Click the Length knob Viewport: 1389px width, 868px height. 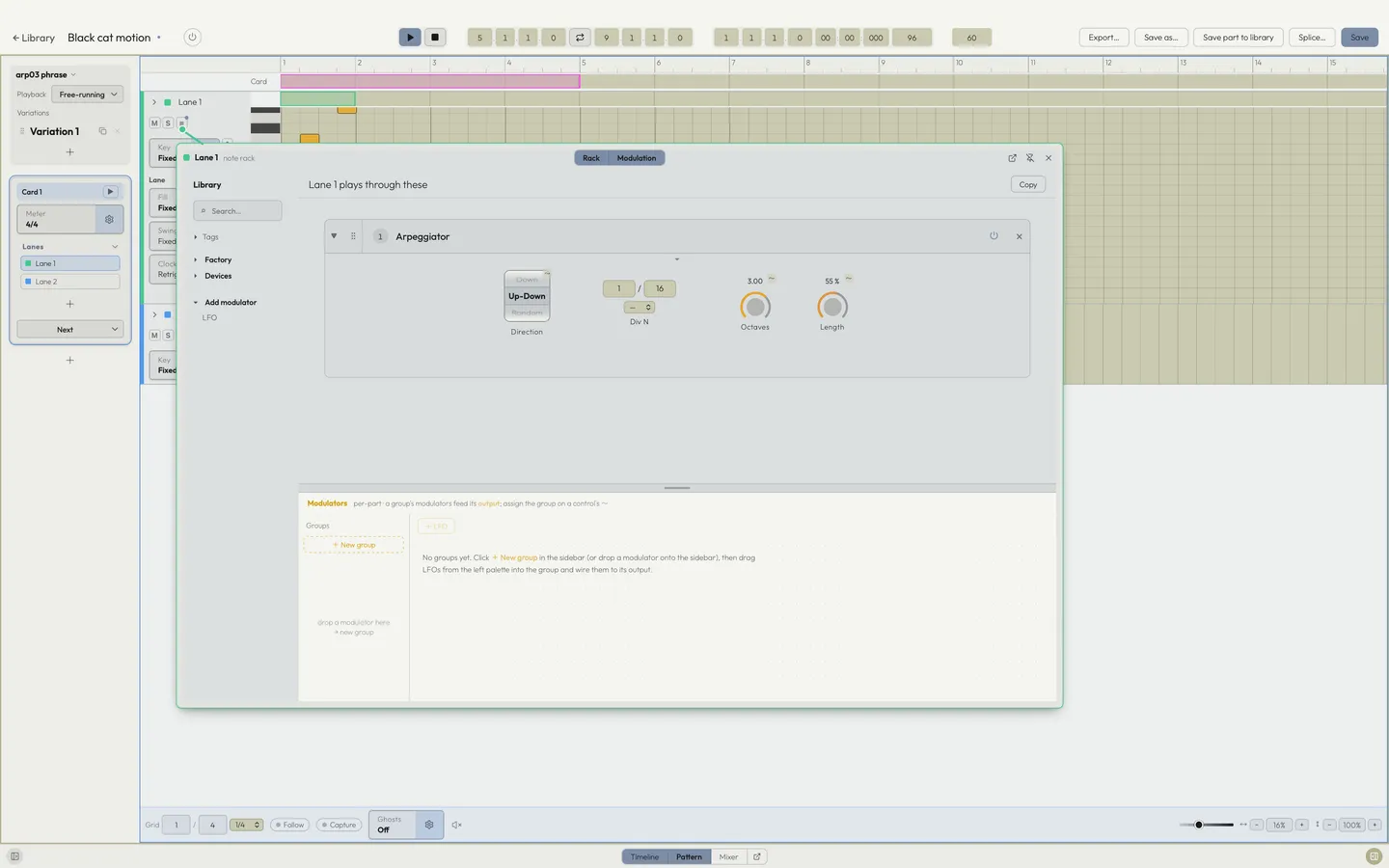click(x=832, y=307)
